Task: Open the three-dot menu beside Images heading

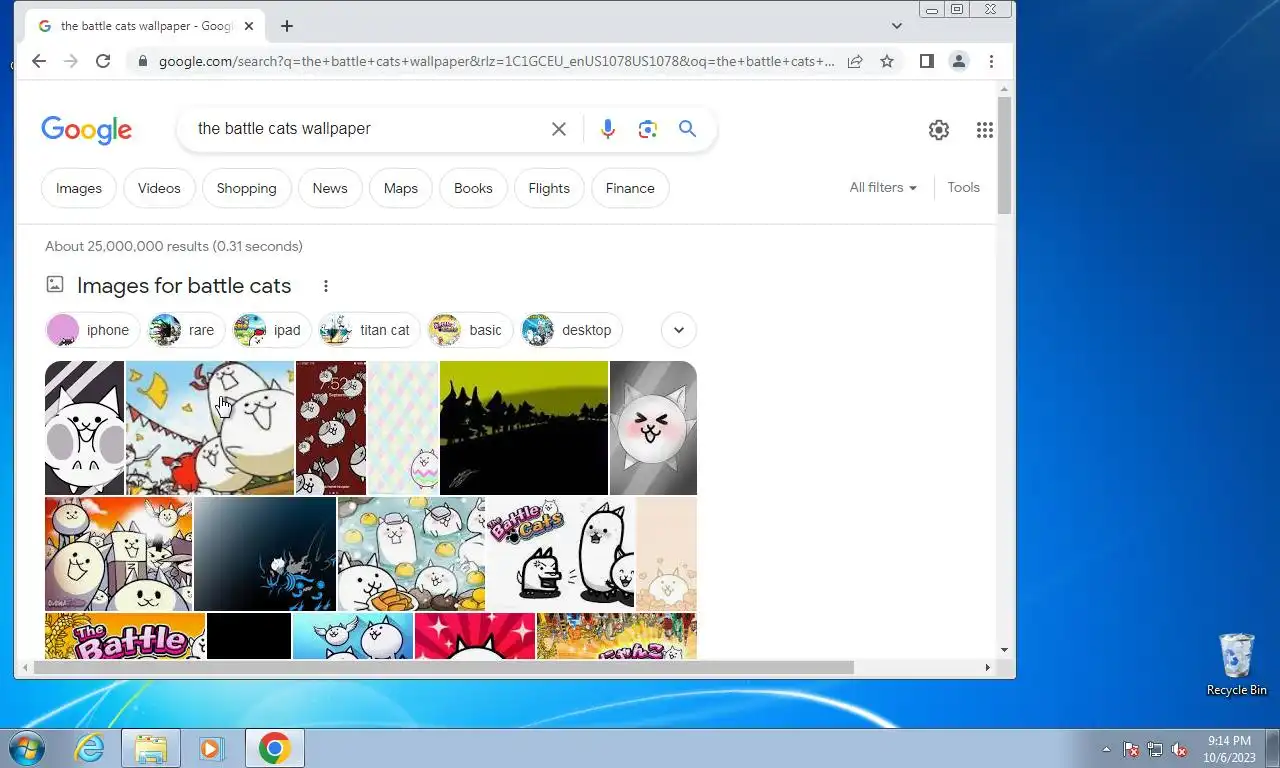Action: tap(325, 286)
